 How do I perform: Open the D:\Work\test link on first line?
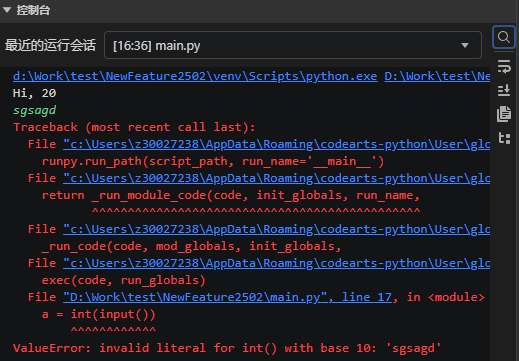(437, 76)
